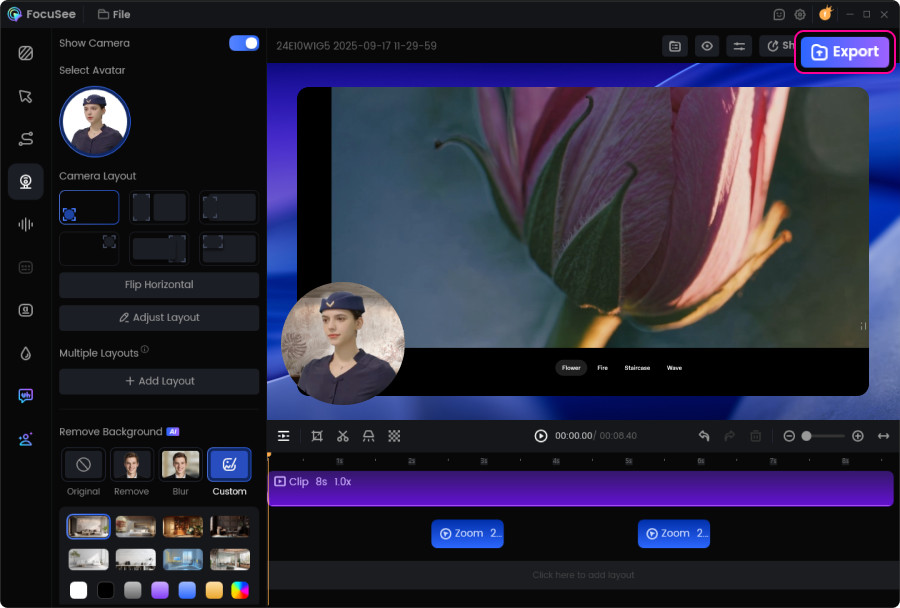The height and width of the screenshot is (608, 900).
Task: Open the timeline track settings icon
Action: [284, 436]
